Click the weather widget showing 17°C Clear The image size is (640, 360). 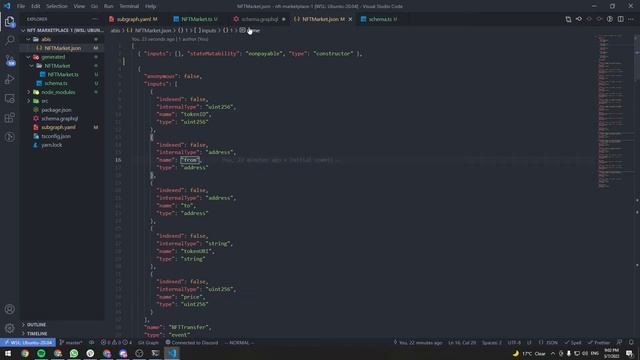[x=529, y=353]
